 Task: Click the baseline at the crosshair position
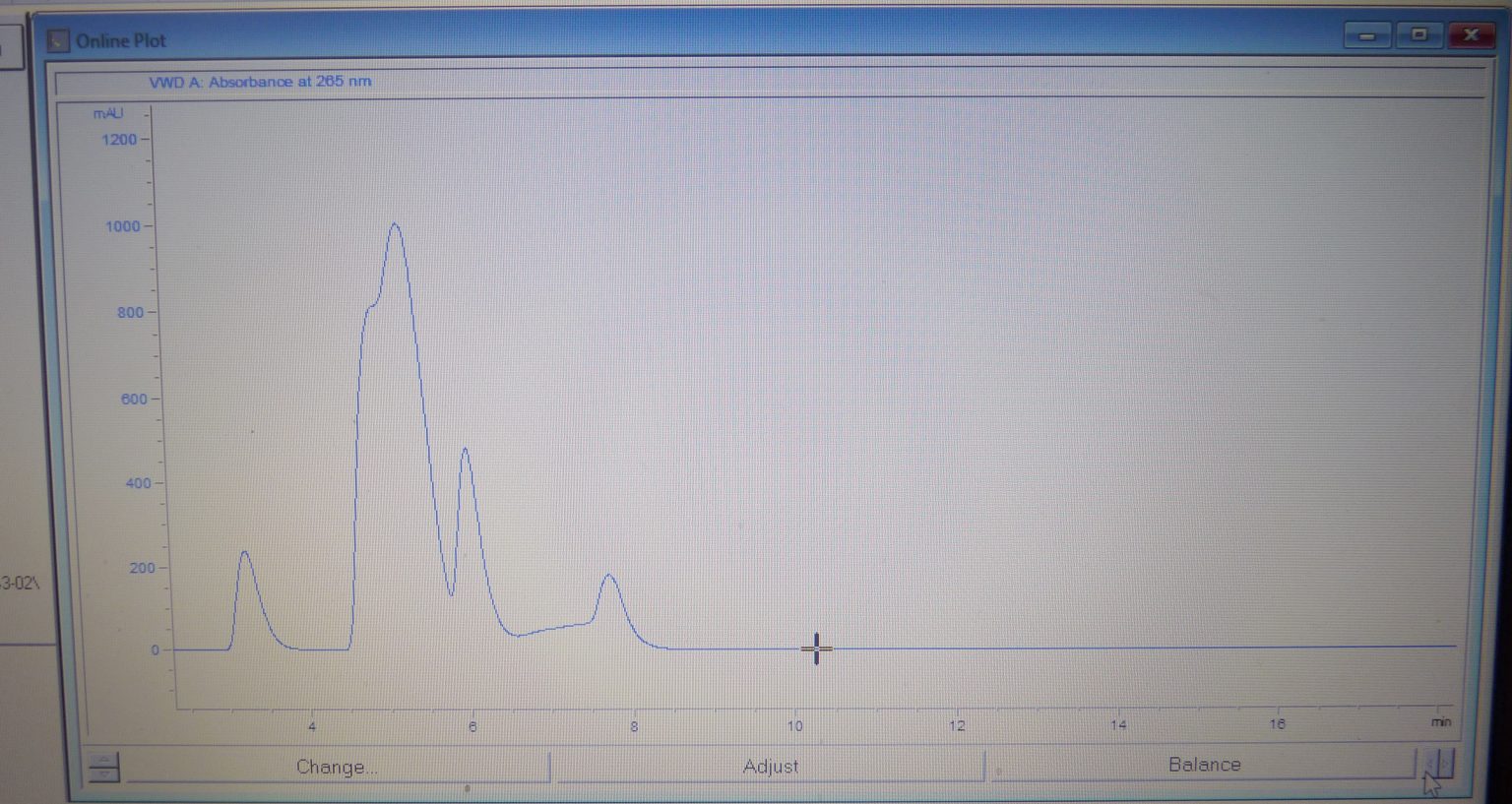pos(816,649)
